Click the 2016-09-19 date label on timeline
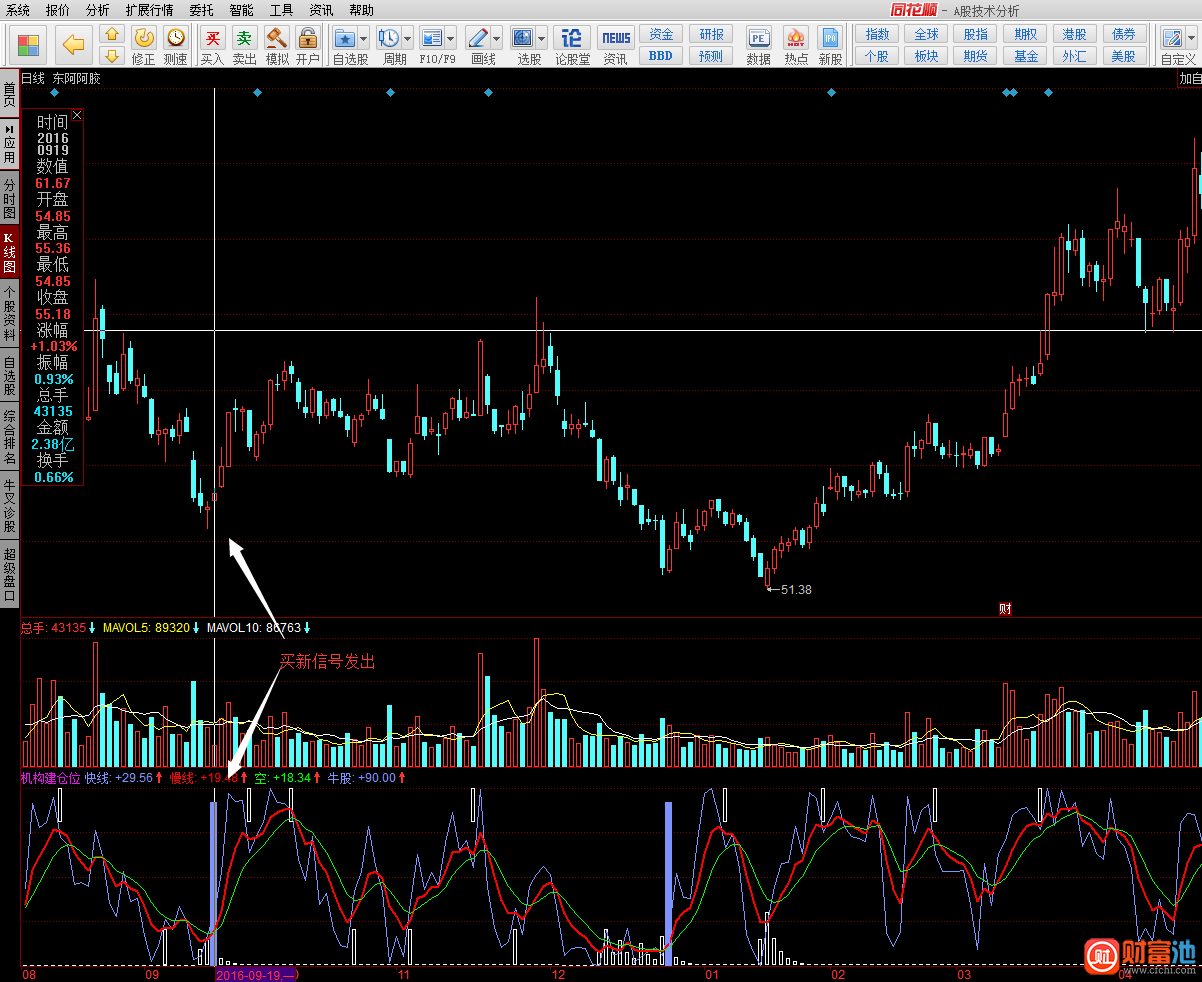 pos(255,974)
